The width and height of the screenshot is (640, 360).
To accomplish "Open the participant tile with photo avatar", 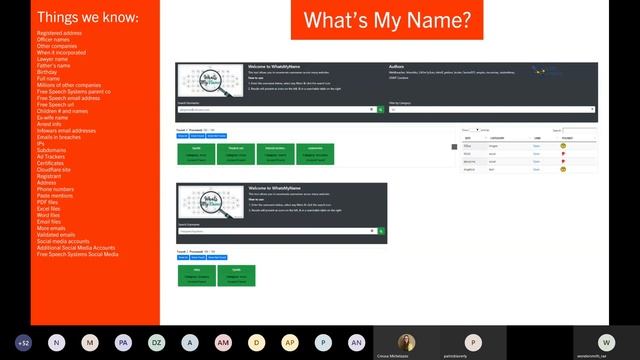I will (407, 343).
